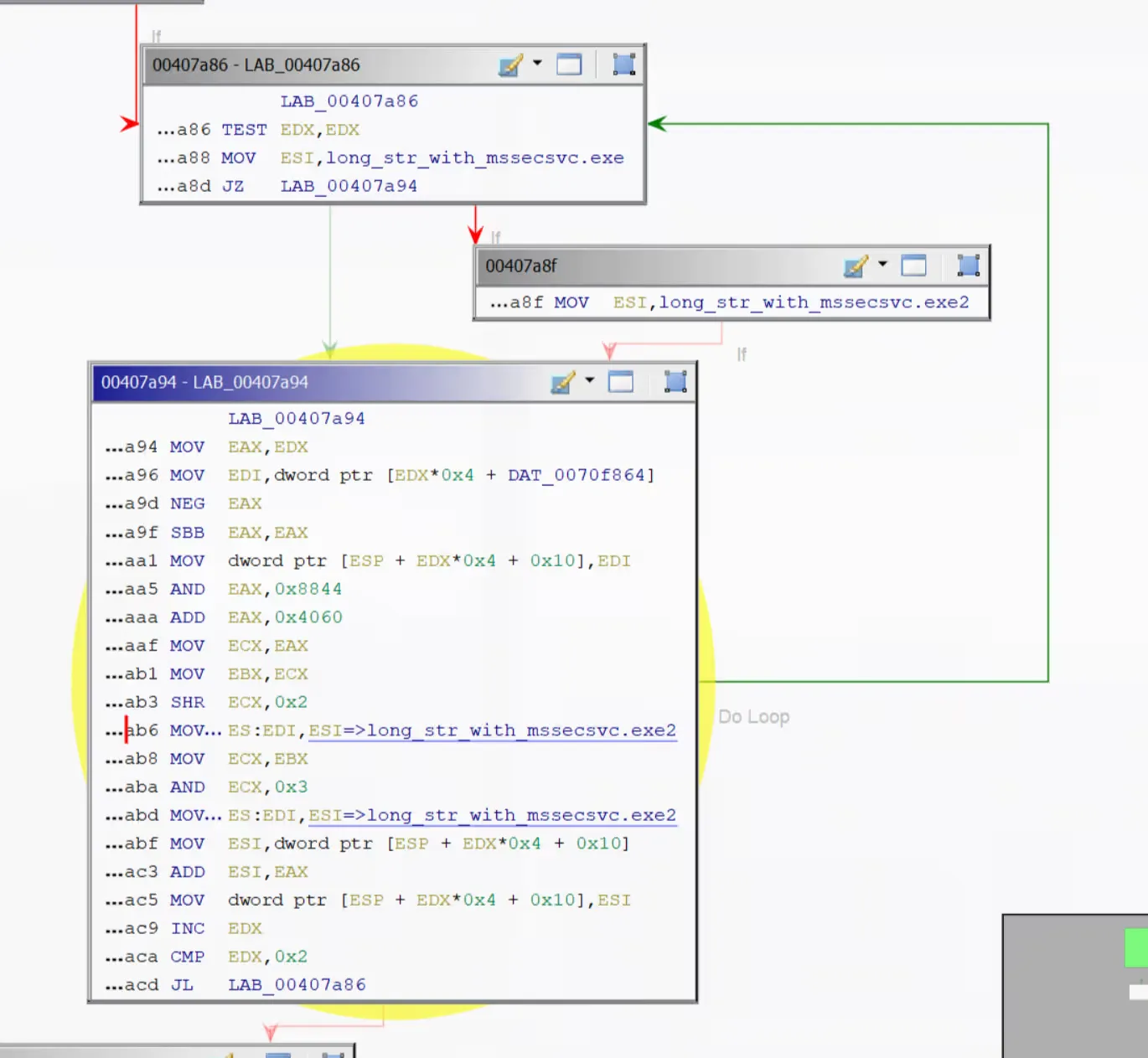Set background color for block 00407a86
This screenshot has height=1058, width=1148.
pos(509,65)
